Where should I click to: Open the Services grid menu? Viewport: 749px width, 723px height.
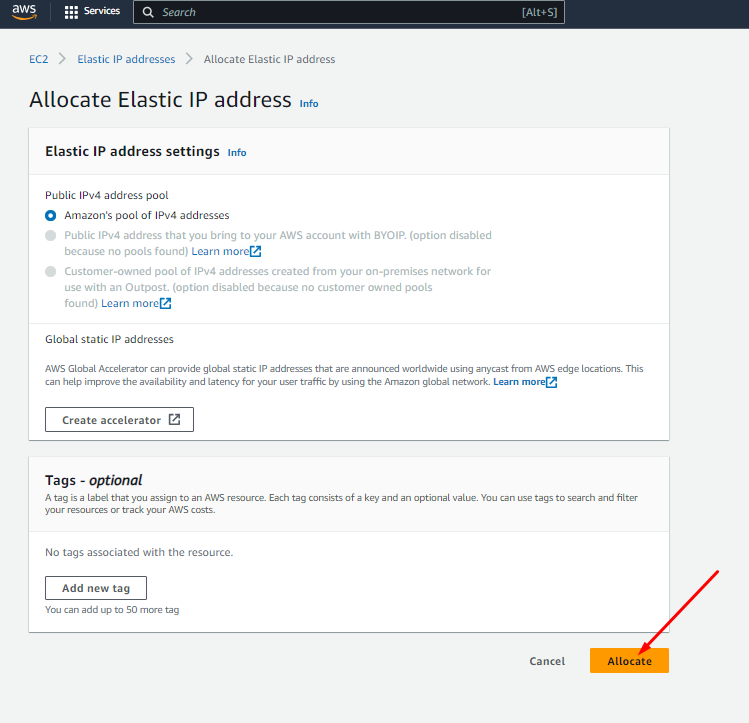click(92, 11)
